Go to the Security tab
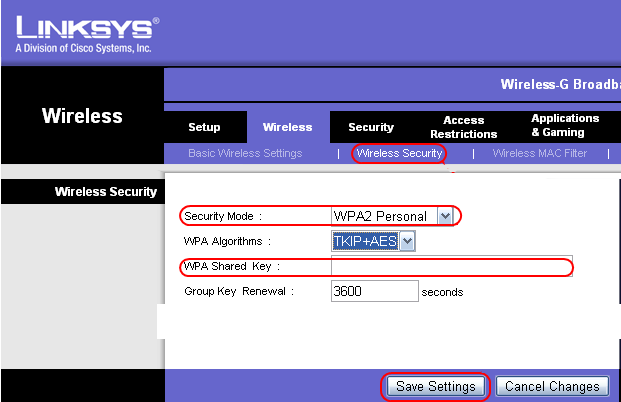Image resolution: width=621 pixels, height=402 pixels. coord(371,127)
